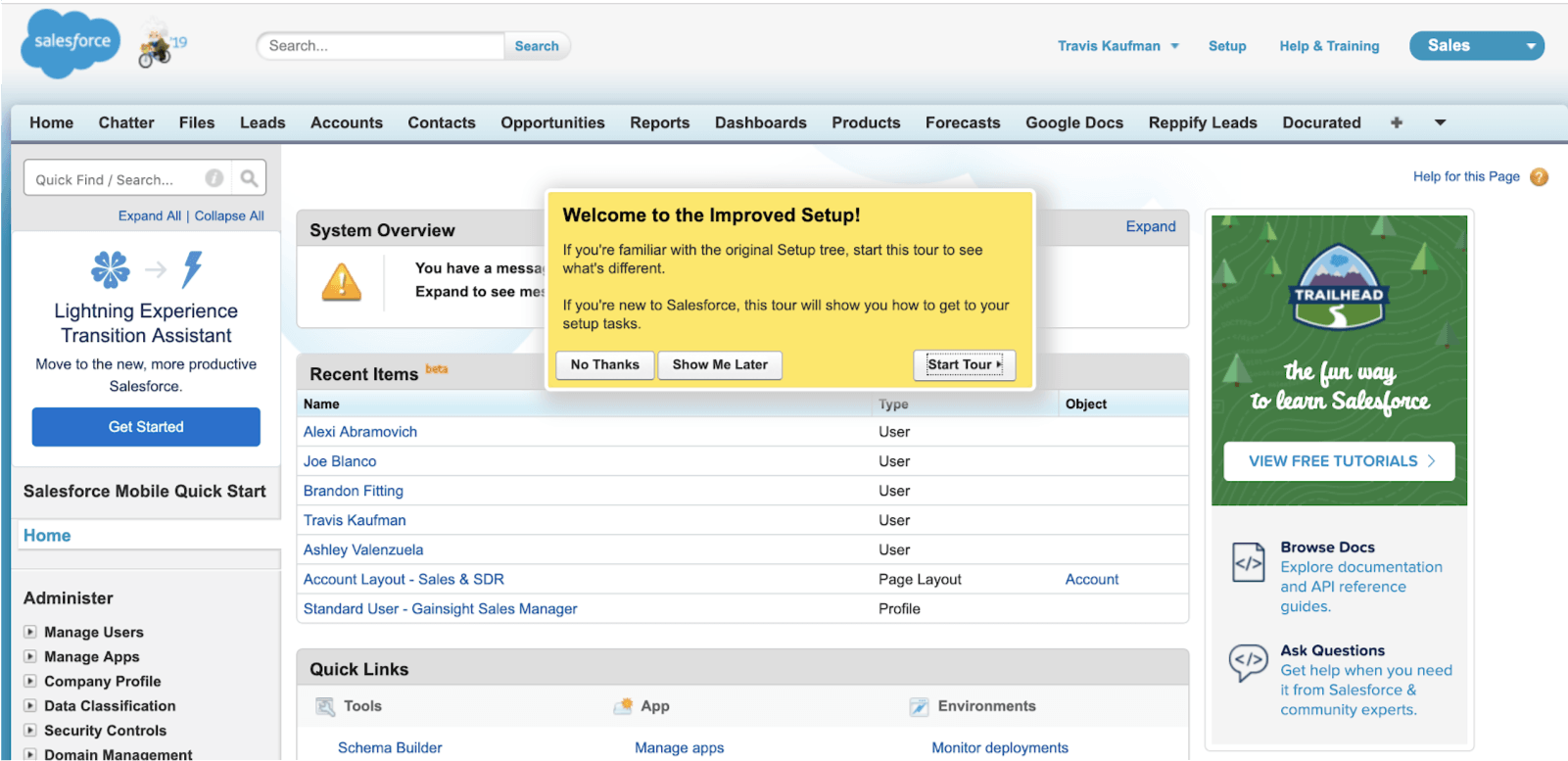Switch to the Dashboards tab
This screenshot has width=1568, height=761.
760,122
